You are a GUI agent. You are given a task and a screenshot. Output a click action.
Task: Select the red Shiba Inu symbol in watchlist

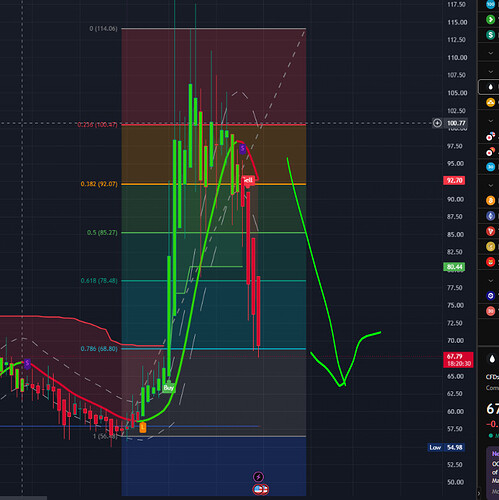(x=490, y=262)
